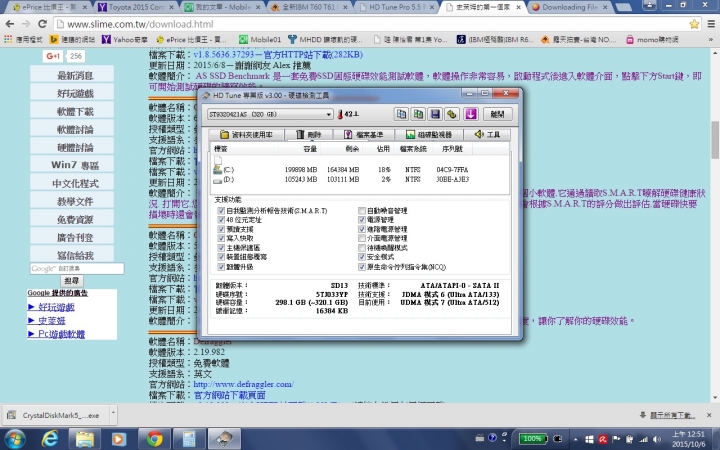This screenshot has width=720, height=450.
Task: Open the ST9320421AS drive selection dropdown
Action: [270, 114]
